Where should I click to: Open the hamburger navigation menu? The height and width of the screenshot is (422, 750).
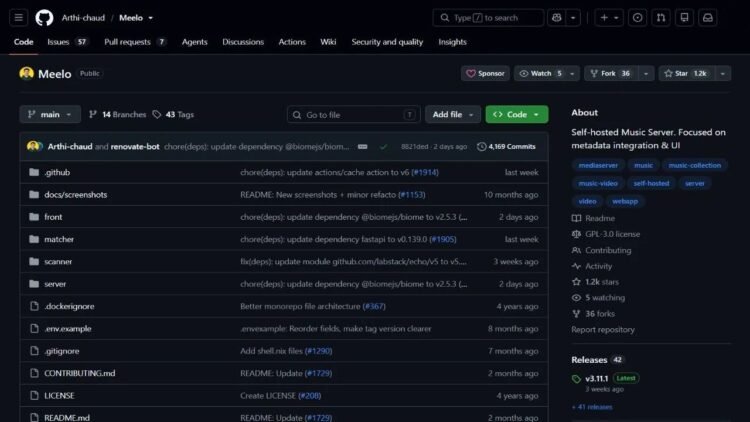pos(19,18)
